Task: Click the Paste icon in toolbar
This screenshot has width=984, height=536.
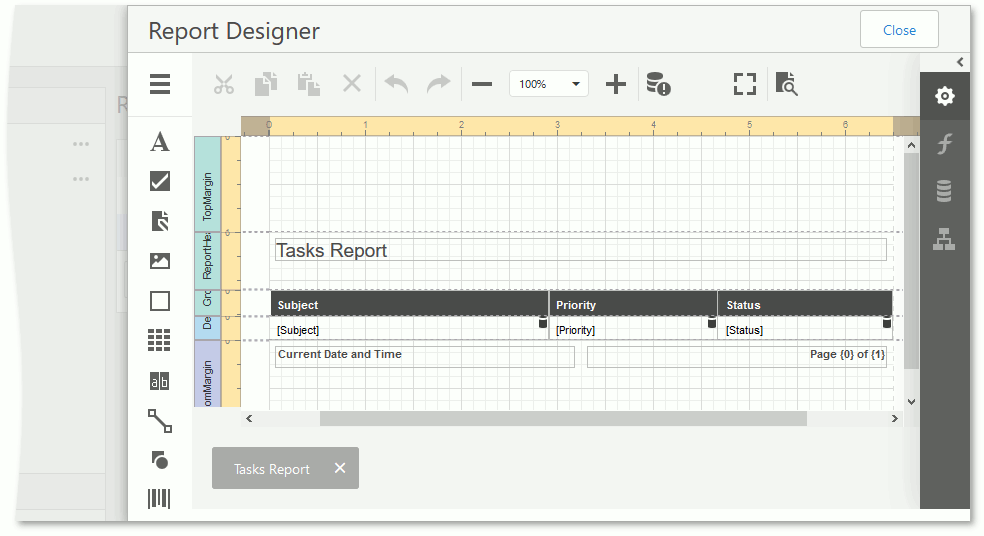Action: tap(309, 84)
